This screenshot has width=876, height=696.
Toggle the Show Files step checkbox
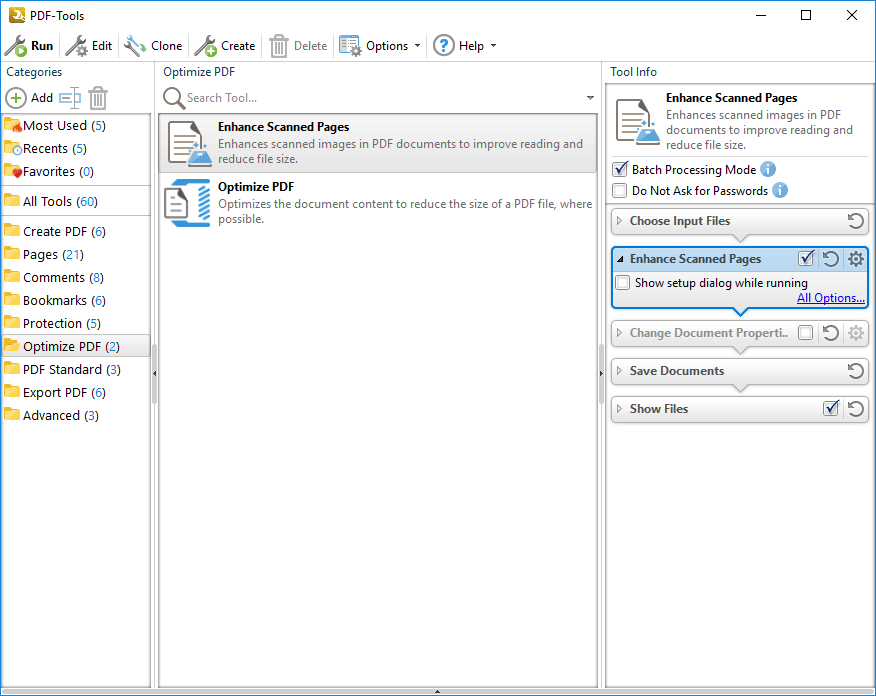[x=831, y=408]
